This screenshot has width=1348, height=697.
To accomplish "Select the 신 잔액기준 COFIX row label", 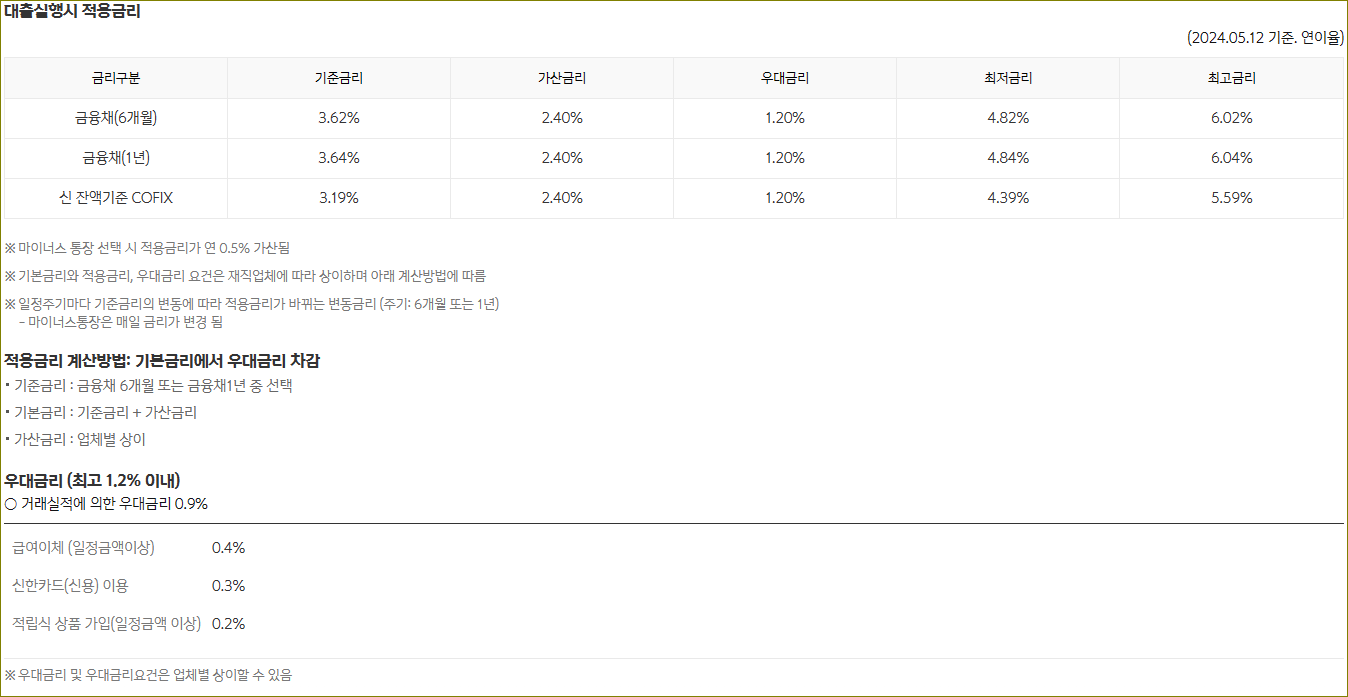I will coord(116,197).
